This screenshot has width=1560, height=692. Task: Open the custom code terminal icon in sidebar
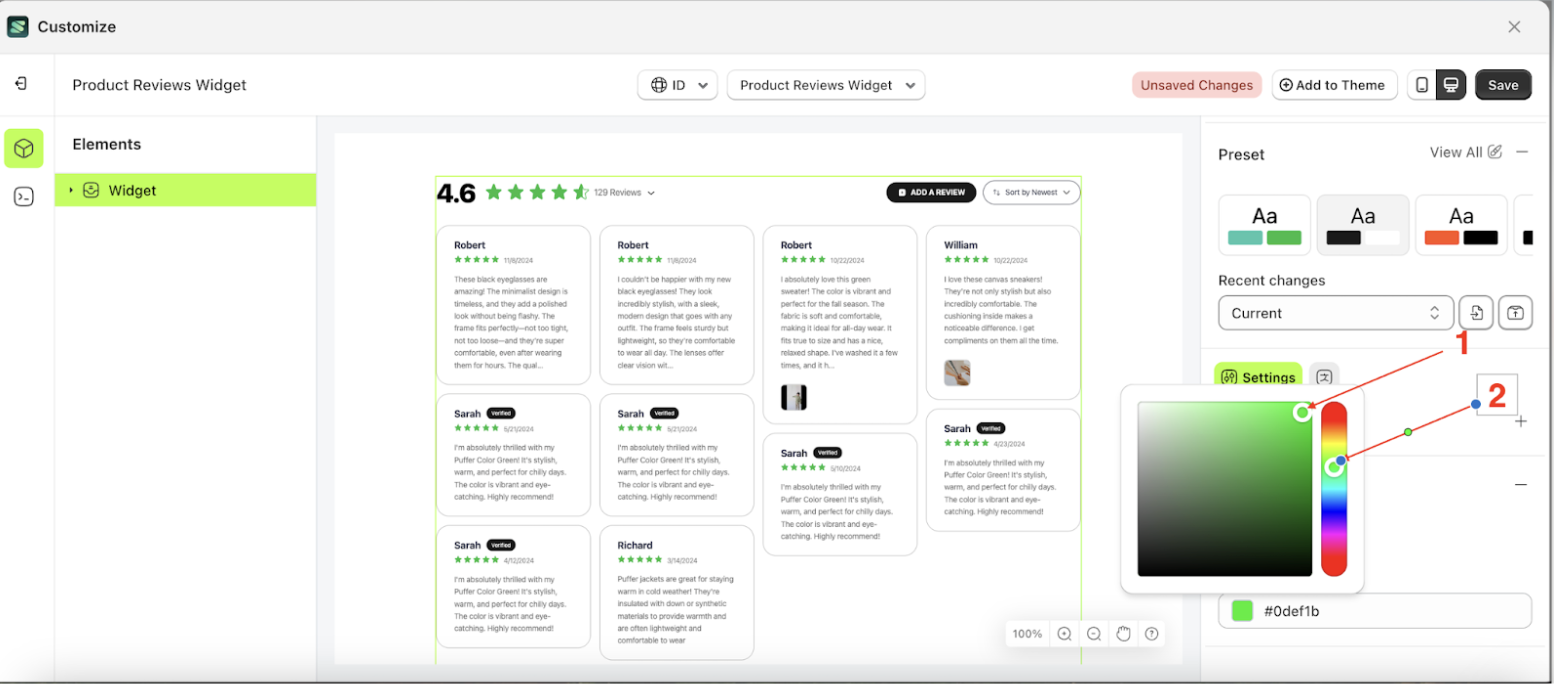point(23,196)
